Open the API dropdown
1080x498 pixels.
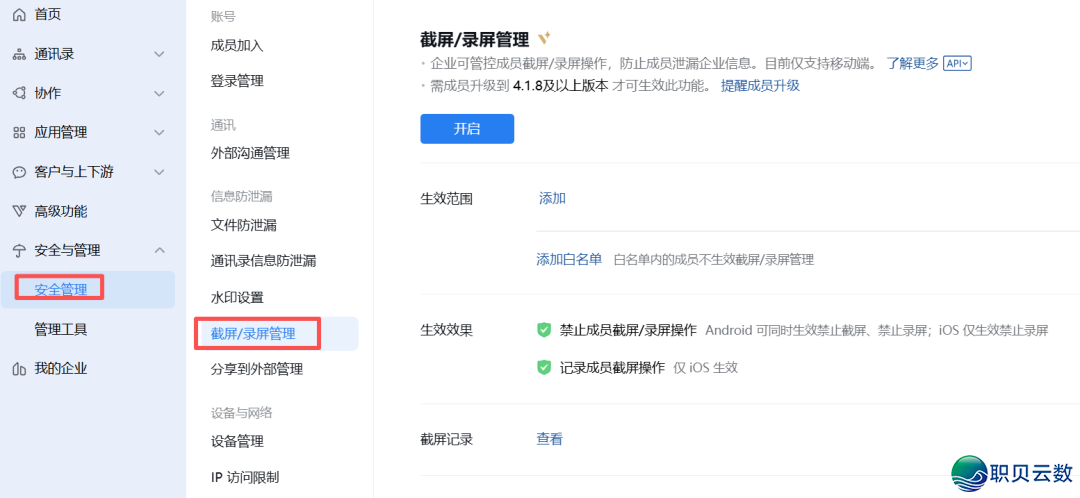(x=958, y=63)
